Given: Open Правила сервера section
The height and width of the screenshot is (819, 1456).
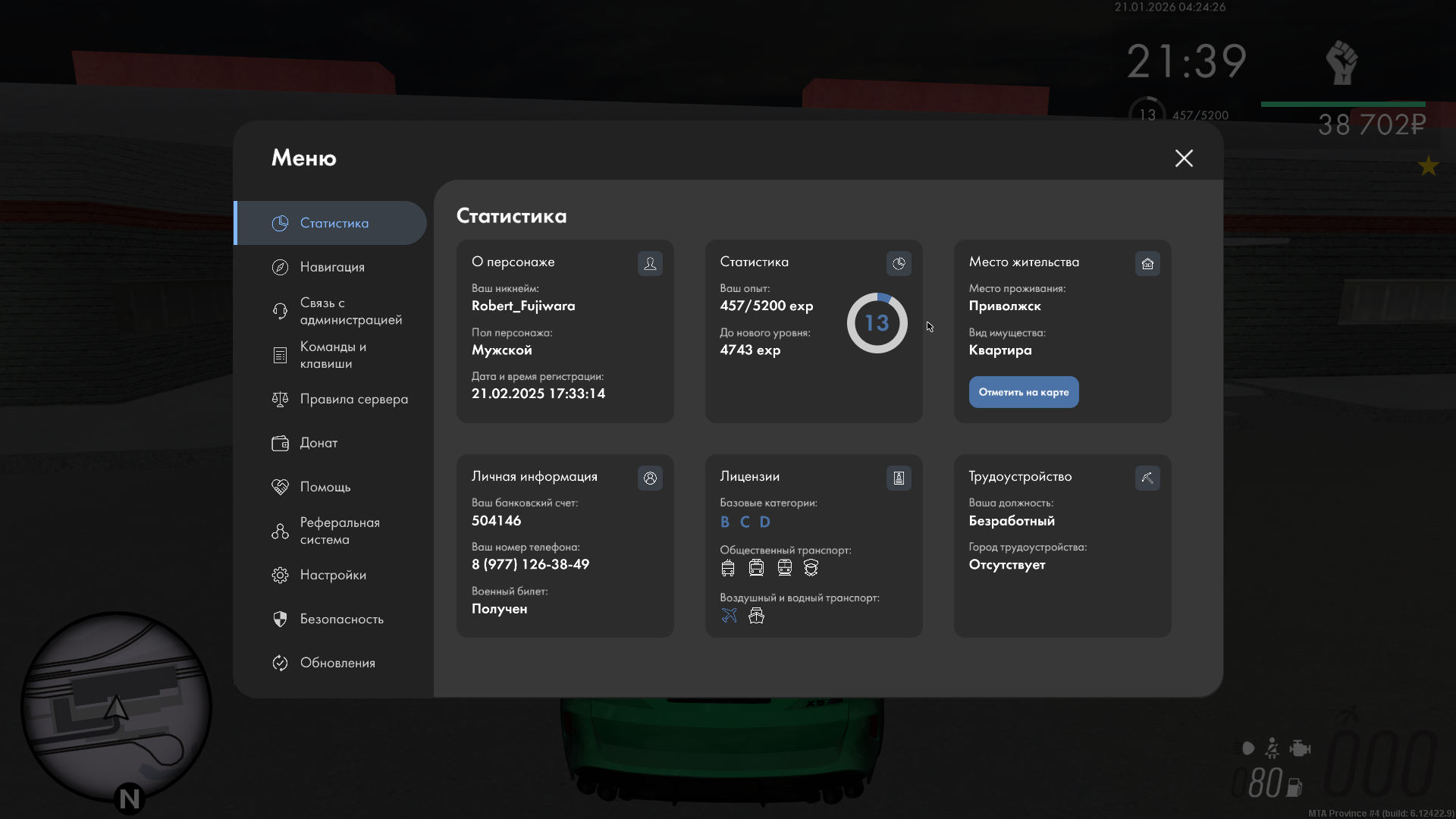Looking at the screenshot, I should pos(353,399).
